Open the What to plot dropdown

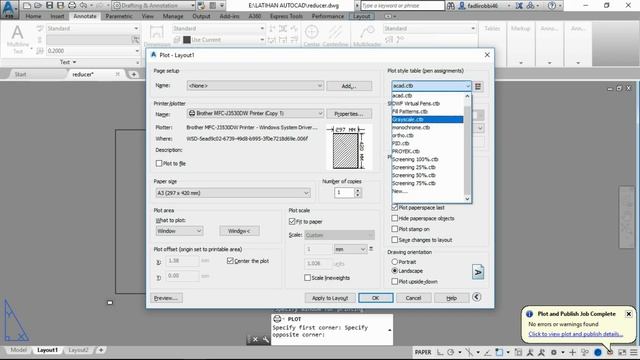tap(179, 231)
